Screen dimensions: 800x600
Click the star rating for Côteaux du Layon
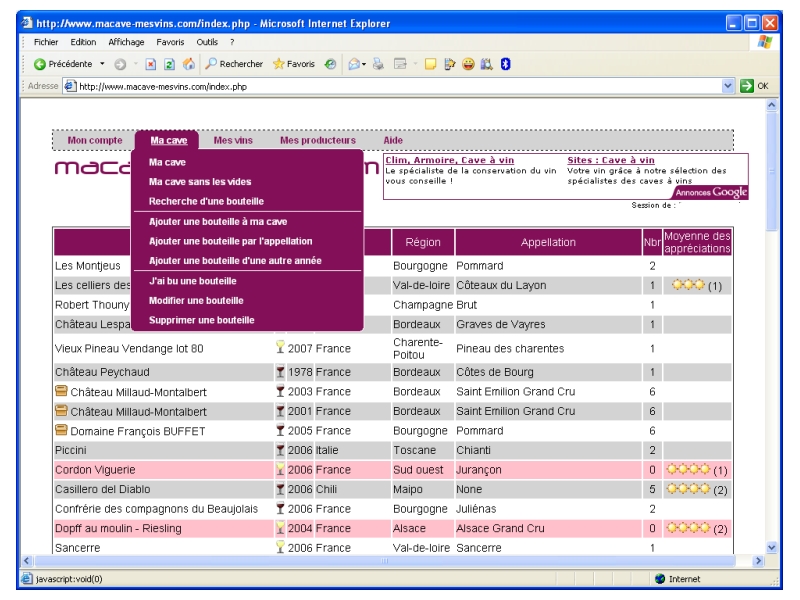point(688,285)
